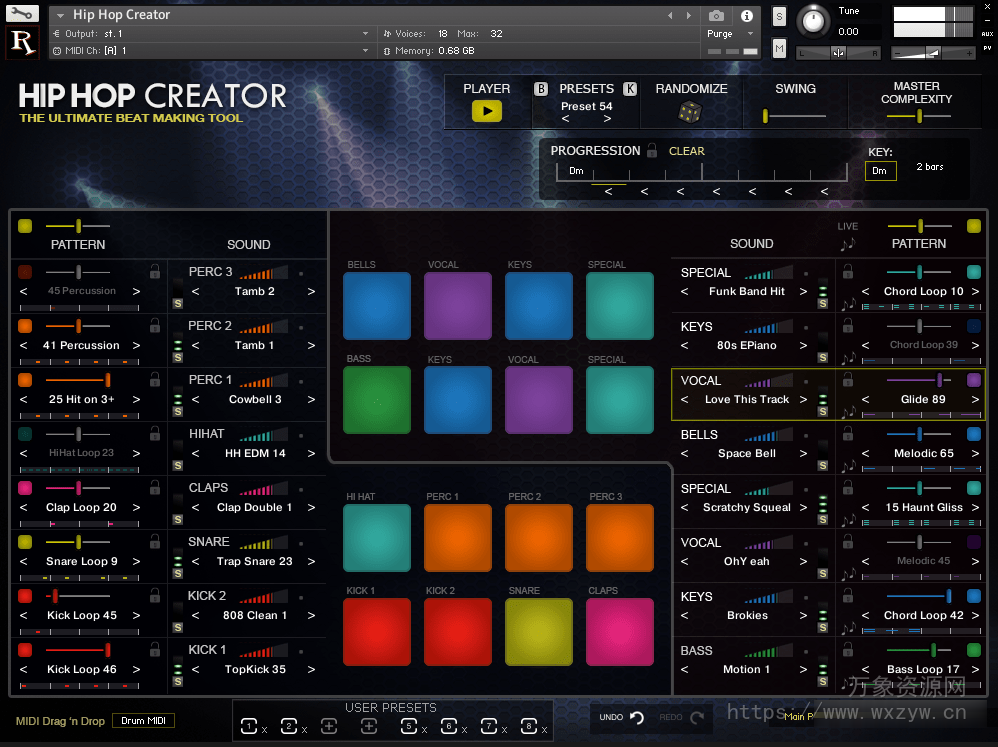
Task: Click the wrench icon at top left
Action: pos(22,14)
